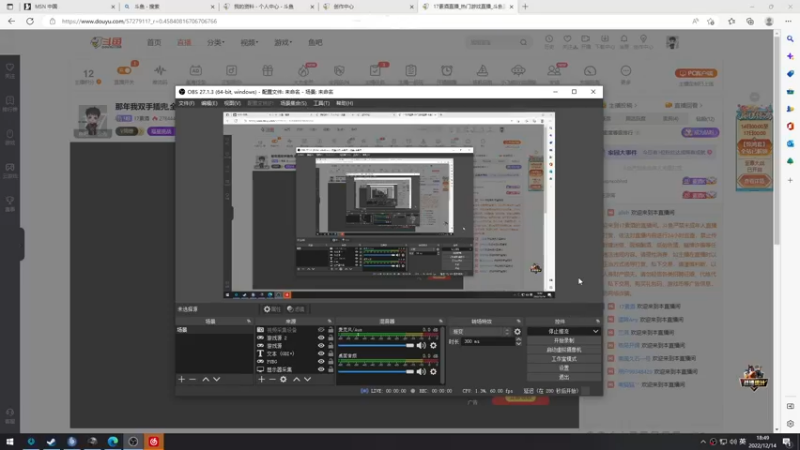
Task: Move selected source up in list
Action: pyautogui.click(x=296, y=379)
